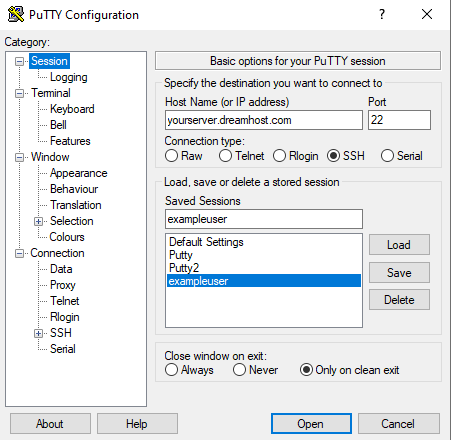The image size is (451, 440).
Task: Expand the SSH tree node
Action: tap(38, 333)
